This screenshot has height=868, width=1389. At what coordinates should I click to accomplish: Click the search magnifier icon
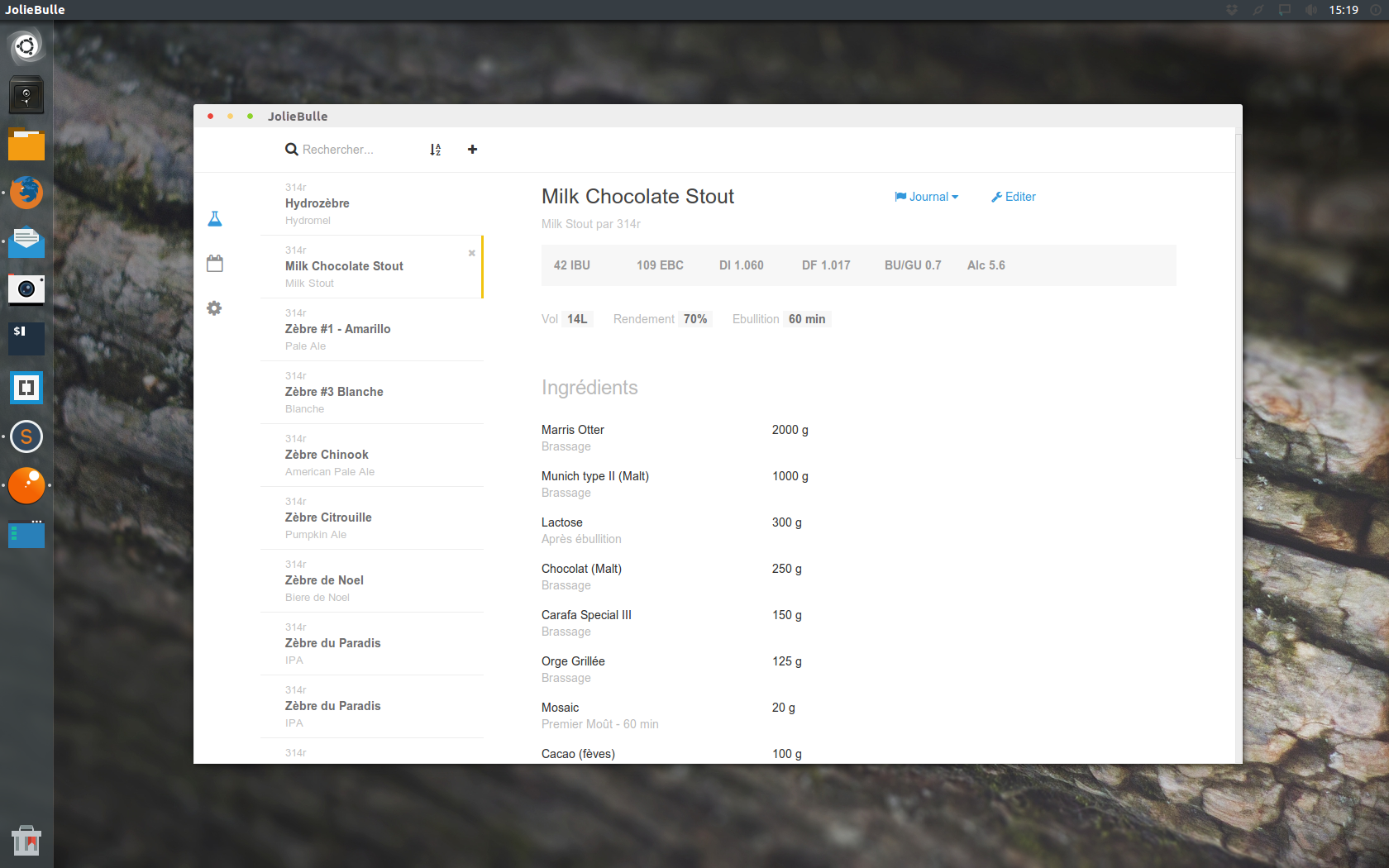291,150
